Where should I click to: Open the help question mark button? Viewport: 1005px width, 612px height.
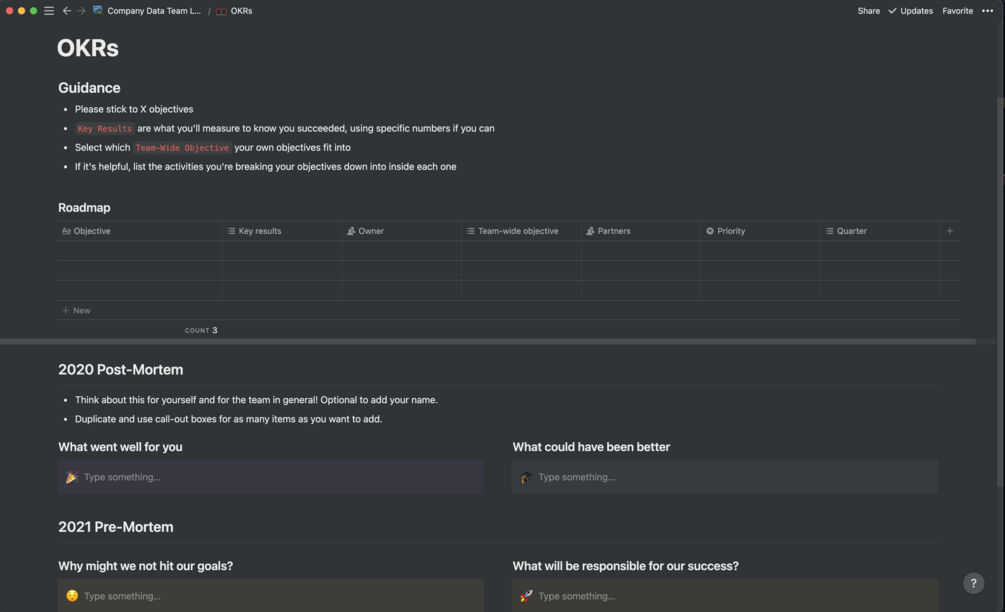tap(973, 583)
